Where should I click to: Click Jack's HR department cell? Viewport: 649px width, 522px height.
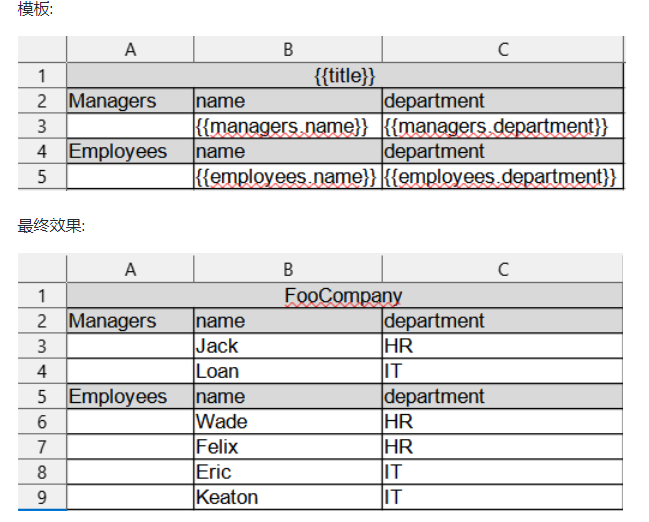[502, 346]
